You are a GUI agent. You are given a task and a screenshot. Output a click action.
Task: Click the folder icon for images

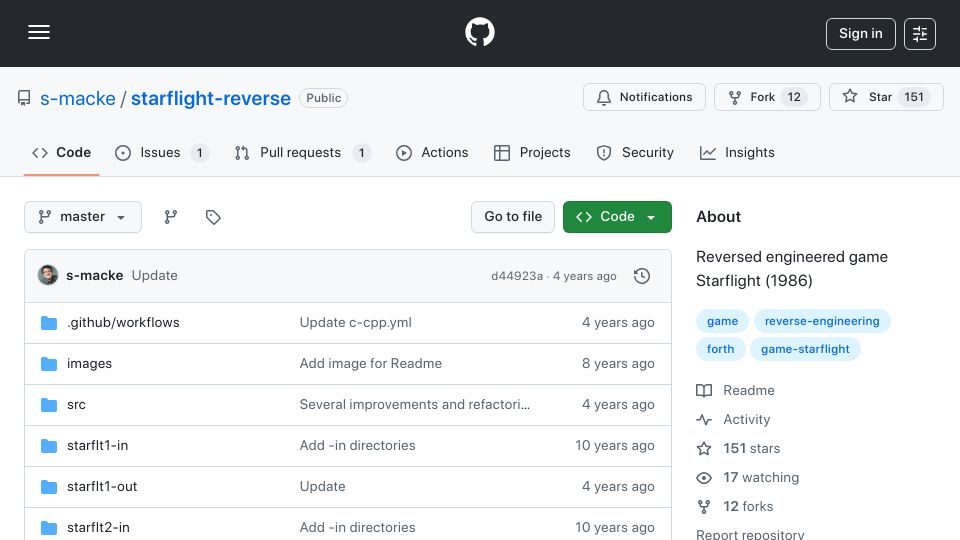(49, 364)
